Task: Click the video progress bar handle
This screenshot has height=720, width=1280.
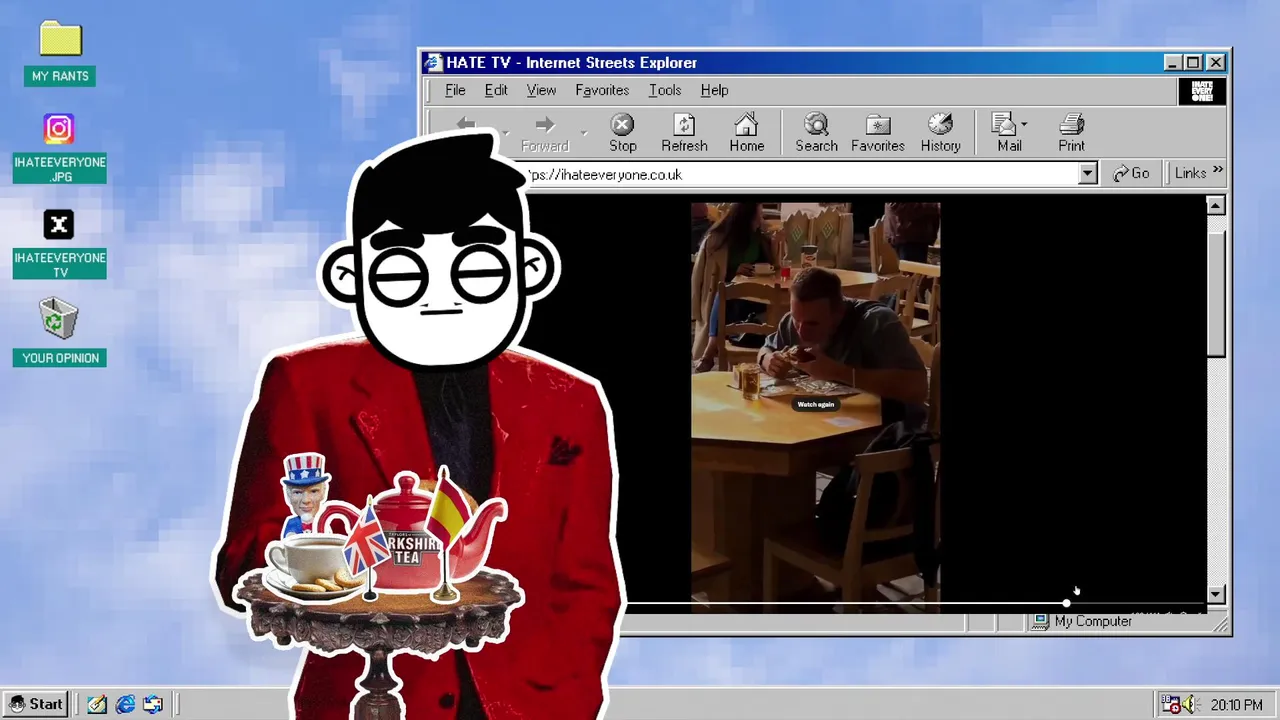Action: pyautogui.click(x=1066, y=603)
